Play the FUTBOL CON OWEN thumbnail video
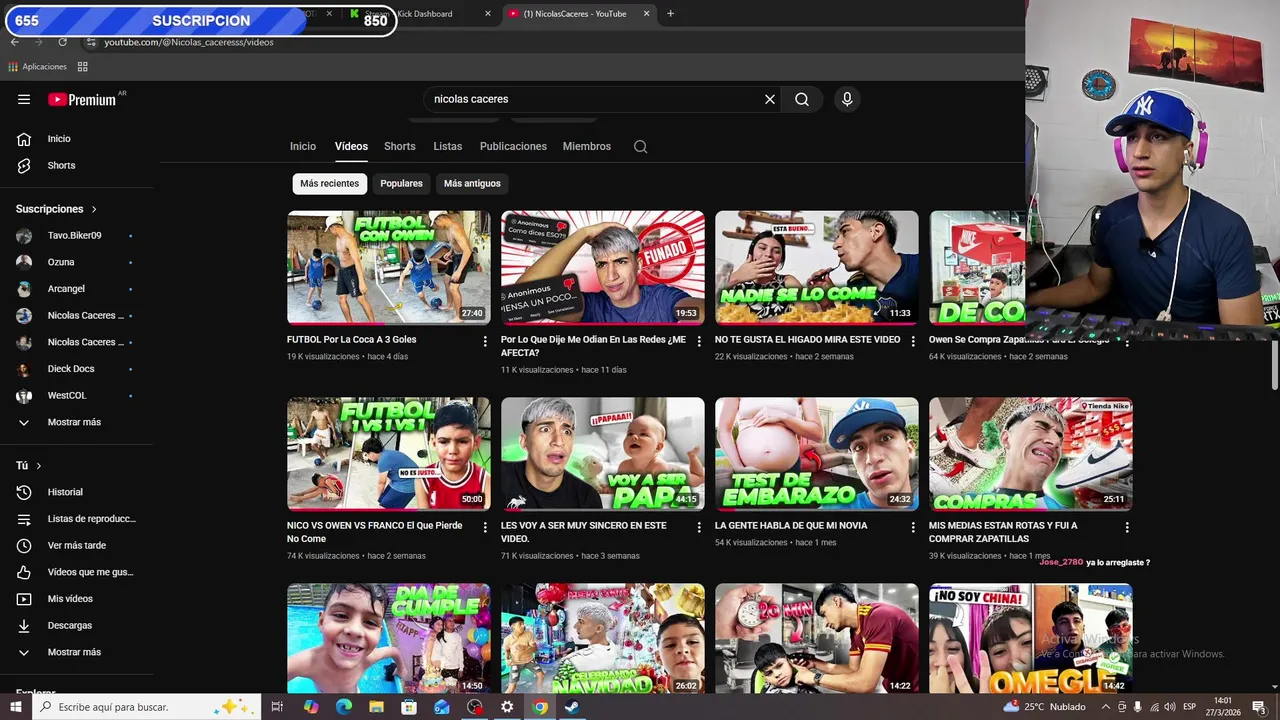This screenshot has width=1280, height=720. pyautogui.click(x=389, y=268)
